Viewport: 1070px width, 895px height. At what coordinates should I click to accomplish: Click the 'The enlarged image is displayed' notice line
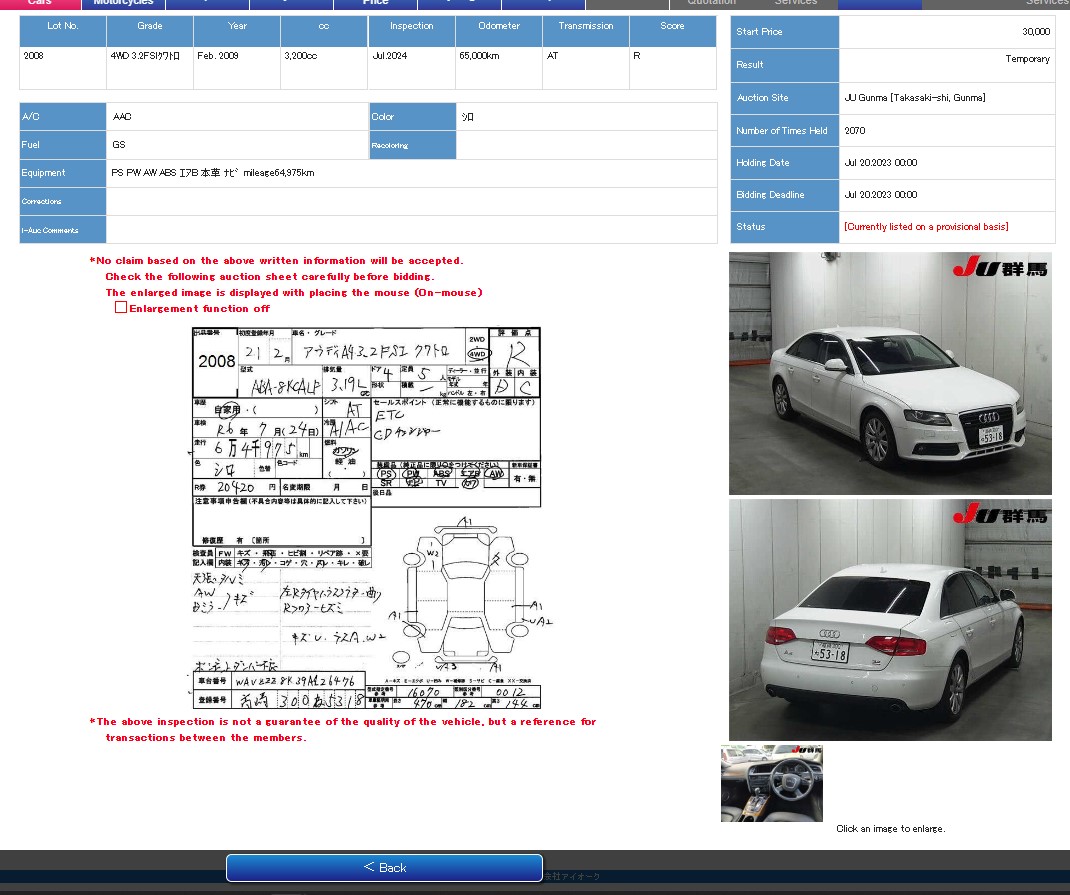294,293
